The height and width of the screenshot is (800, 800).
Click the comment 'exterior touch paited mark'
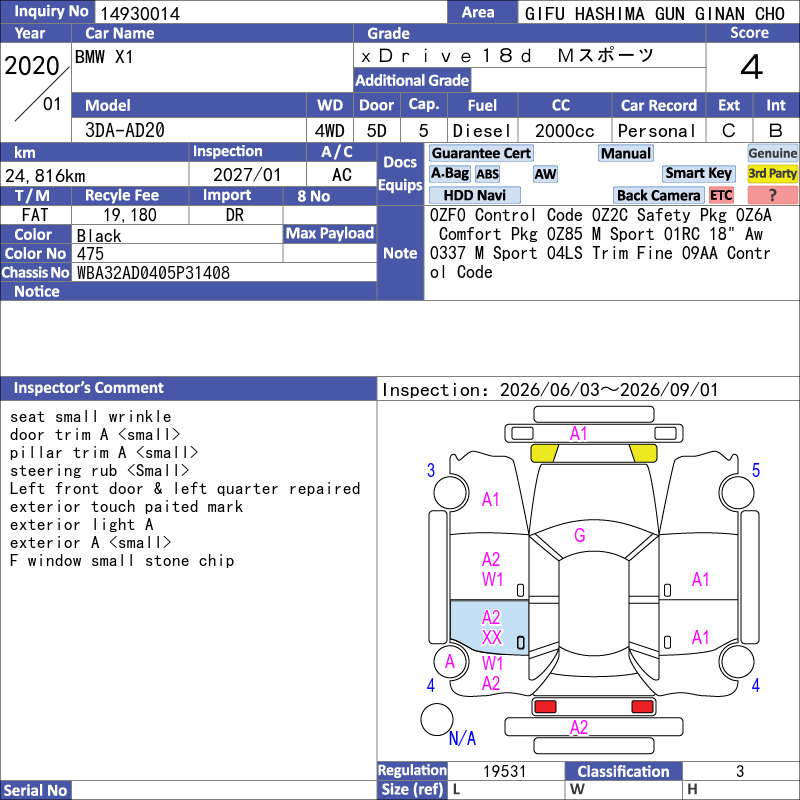coord(127,507)
